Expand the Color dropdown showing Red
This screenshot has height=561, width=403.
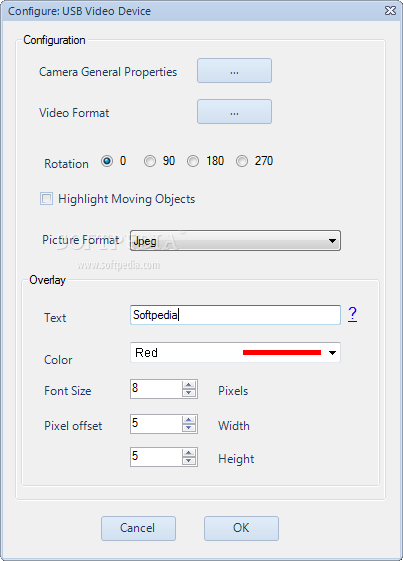[235, 352]
